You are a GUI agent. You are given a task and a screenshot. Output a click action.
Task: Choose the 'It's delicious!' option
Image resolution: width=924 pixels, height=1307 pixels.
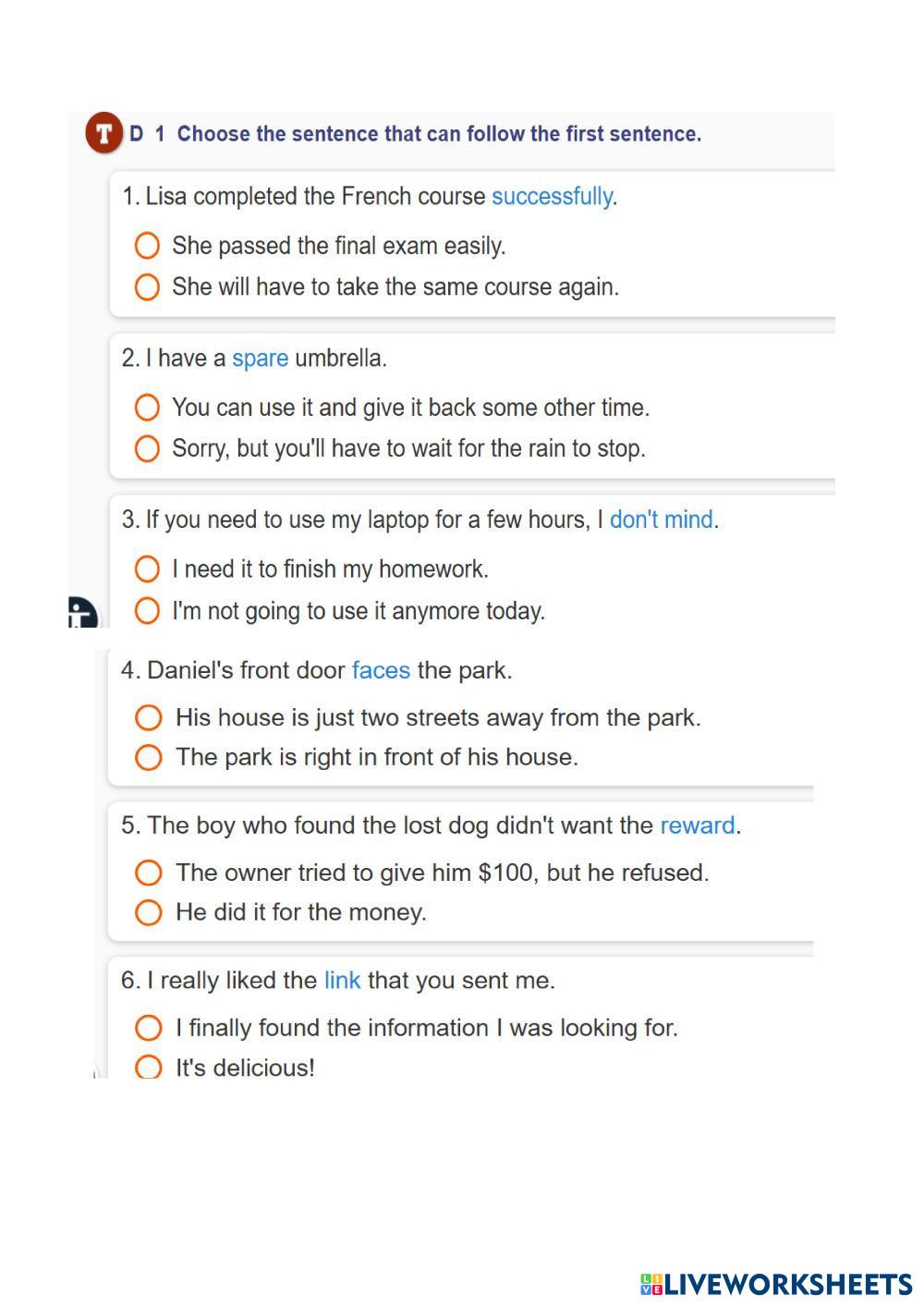pos(148,1068)
